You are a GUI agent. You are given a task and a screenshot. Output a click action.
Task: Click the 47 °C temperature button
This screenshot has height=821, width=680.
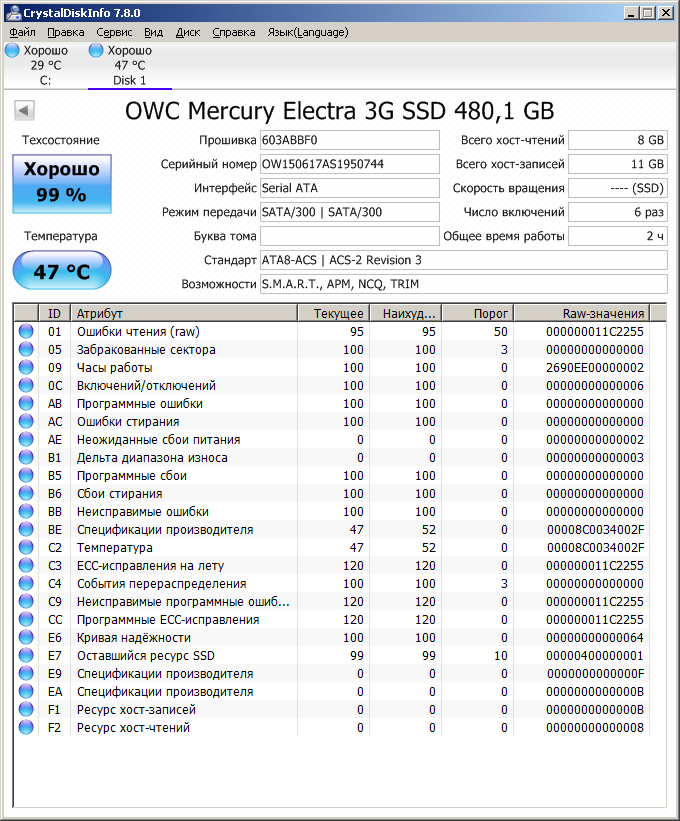pos(62,271)
